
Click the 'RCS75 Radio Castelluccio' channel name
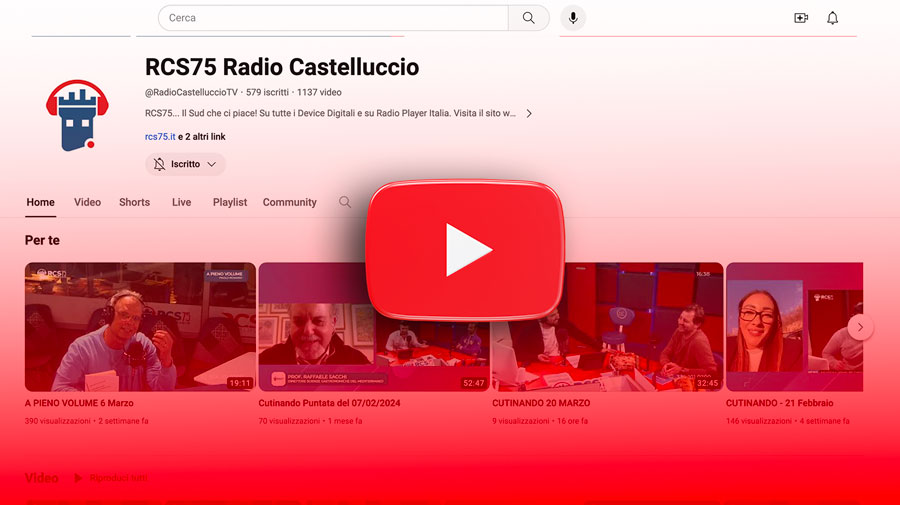pyautogui.click(x=282, y=67)
